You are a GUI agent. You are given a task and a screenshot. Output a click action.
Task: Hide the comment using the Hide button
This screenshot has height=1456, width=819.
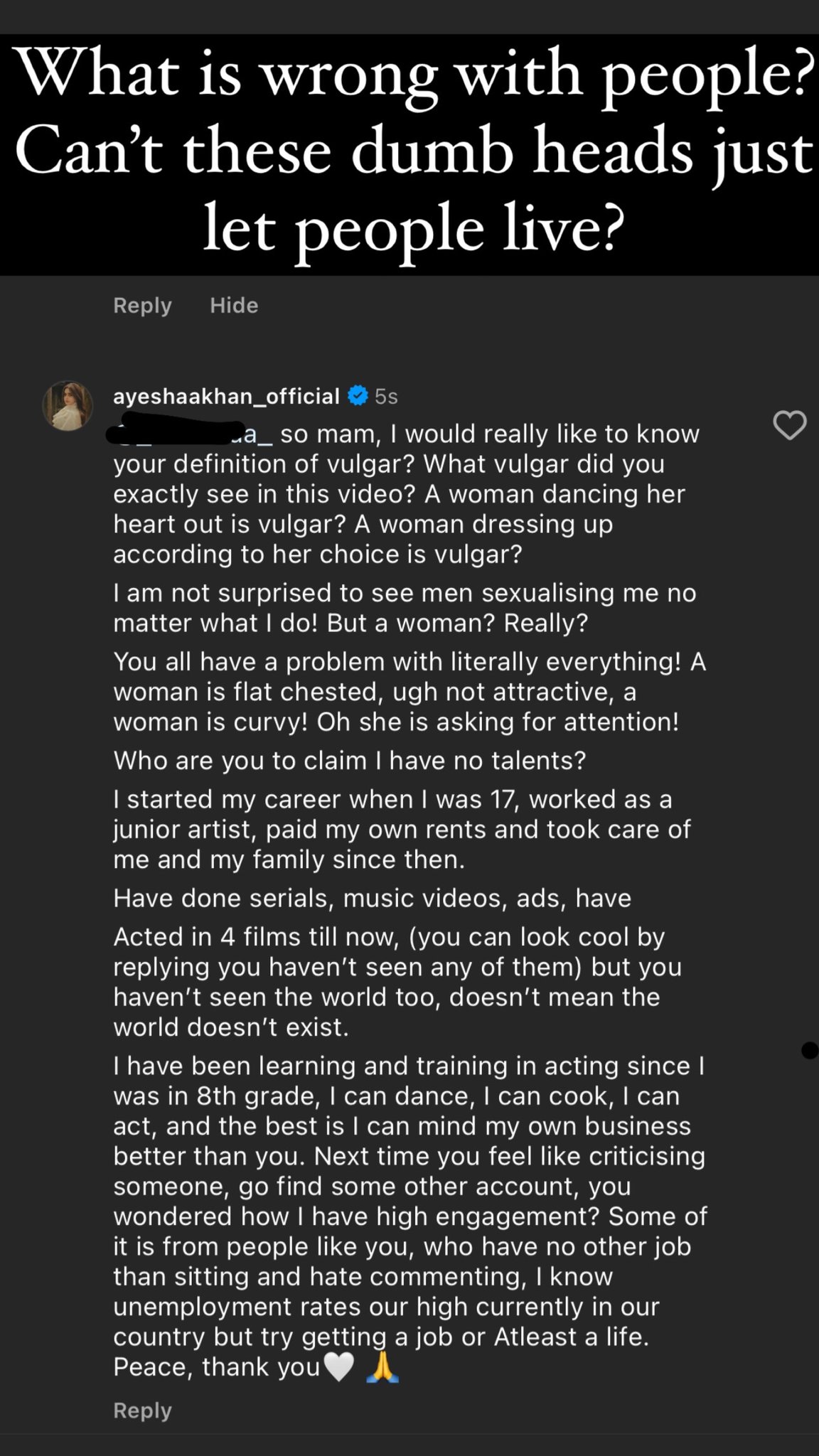coord(234,306)
